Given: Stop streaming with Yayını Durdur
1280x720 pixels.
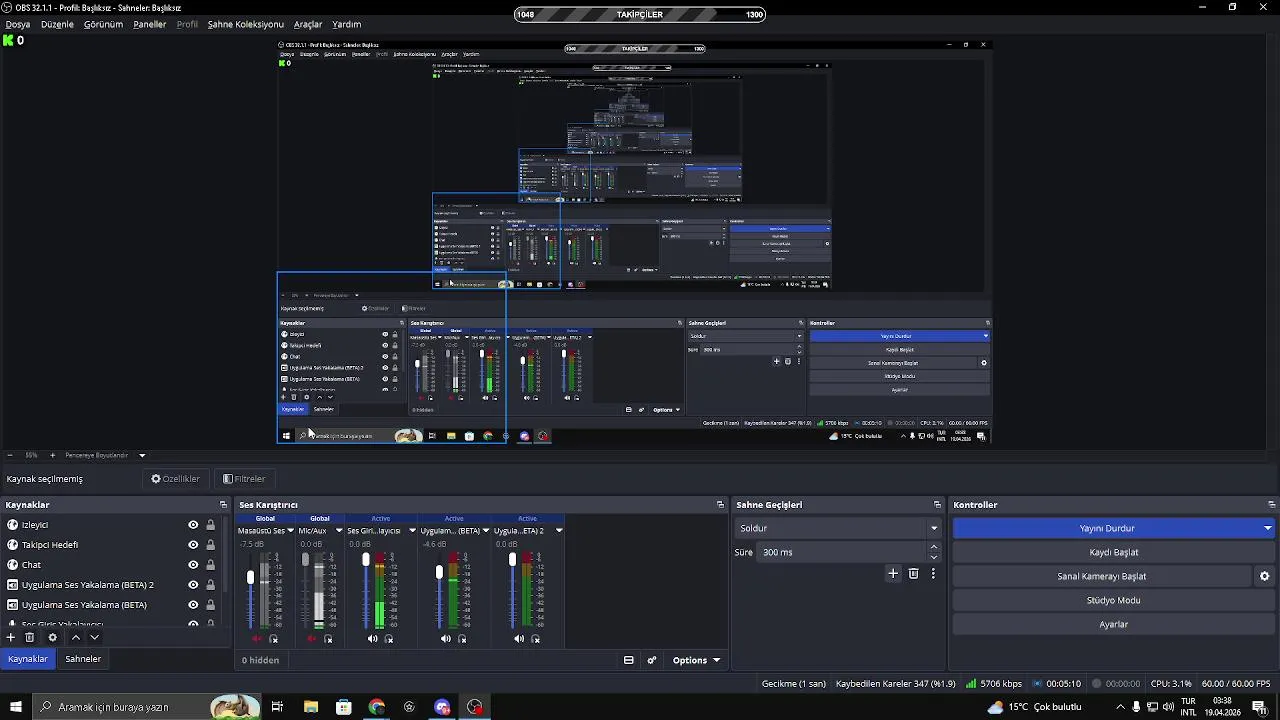Looking at the screenshot, I should 1107,528.
